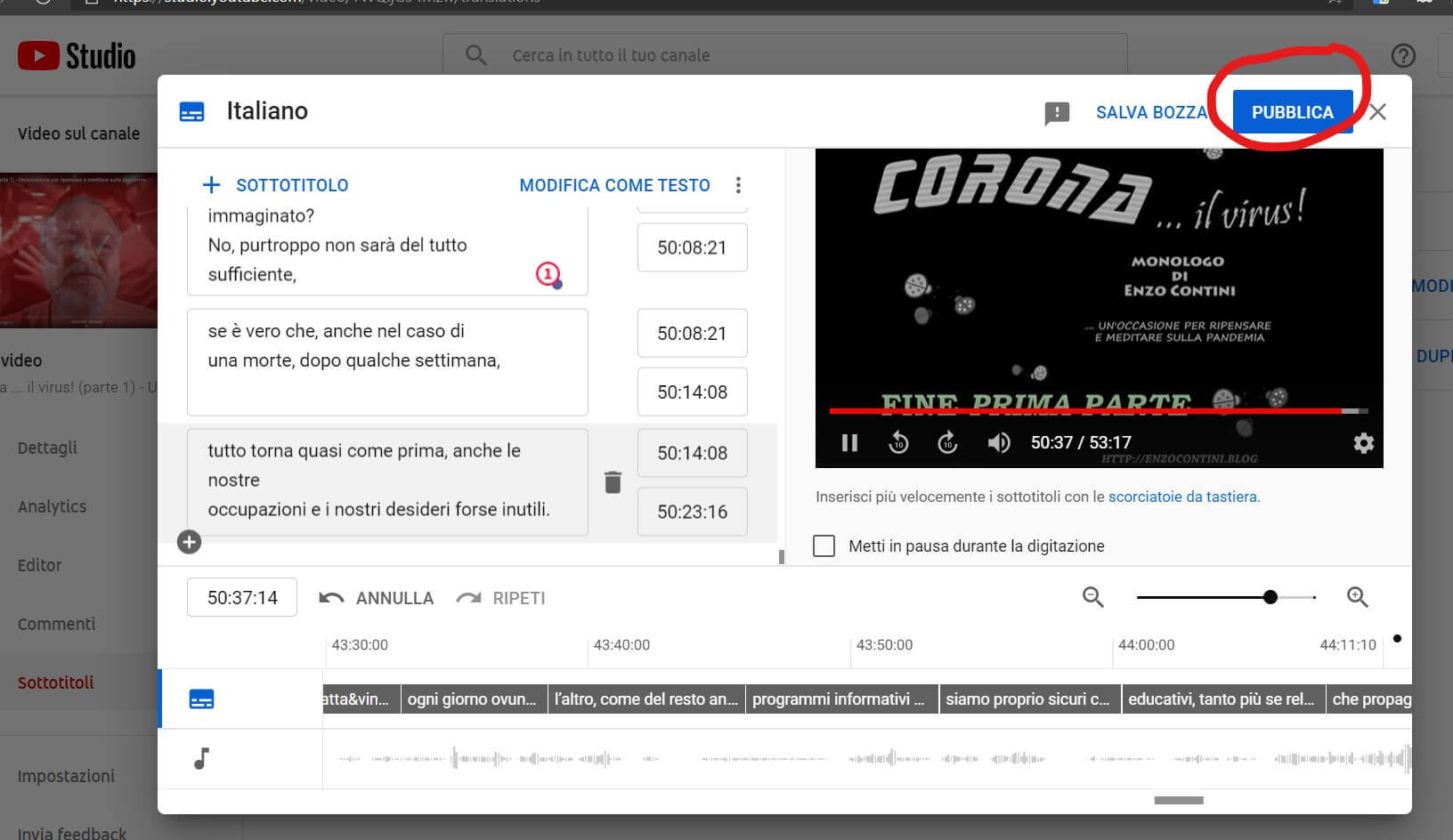Save draft via SALVA BOZZA
This screenshot has width=1453, height=840.
point(1151,112)
